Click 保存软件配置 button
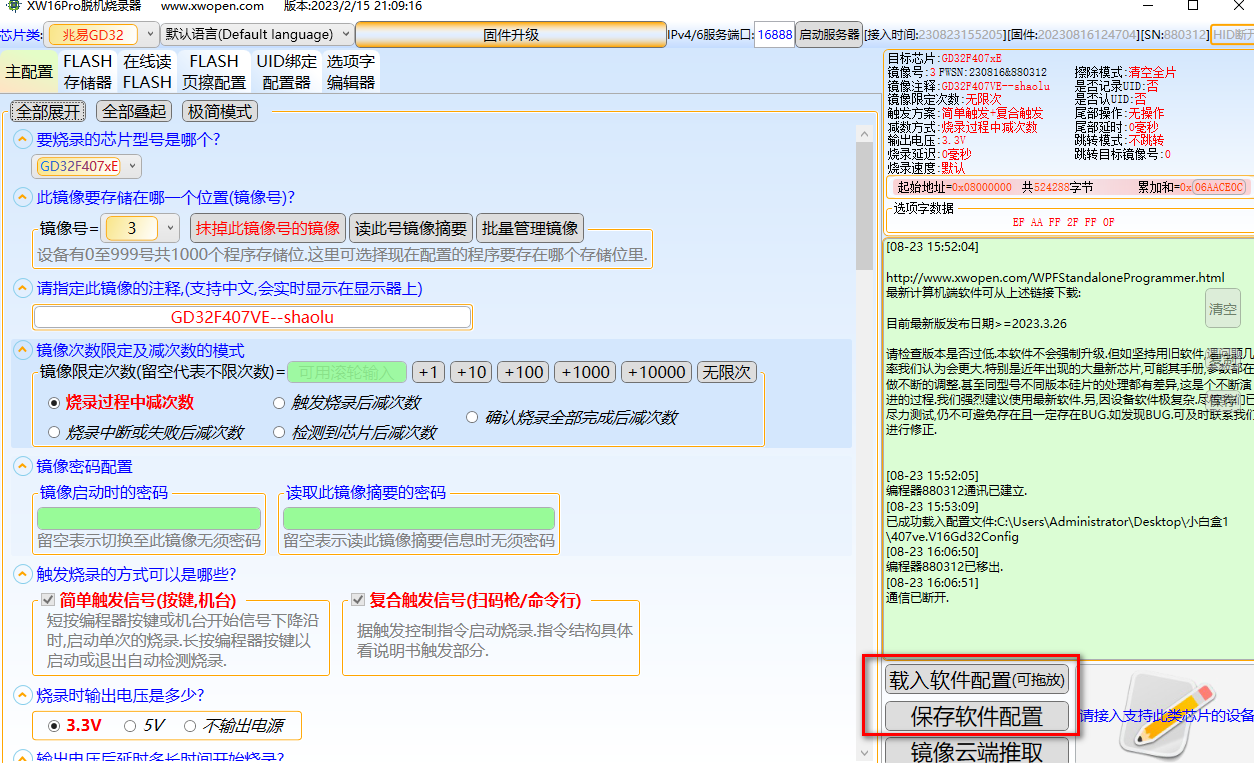This screenshot has height=763, width=1254. [977, 716]
